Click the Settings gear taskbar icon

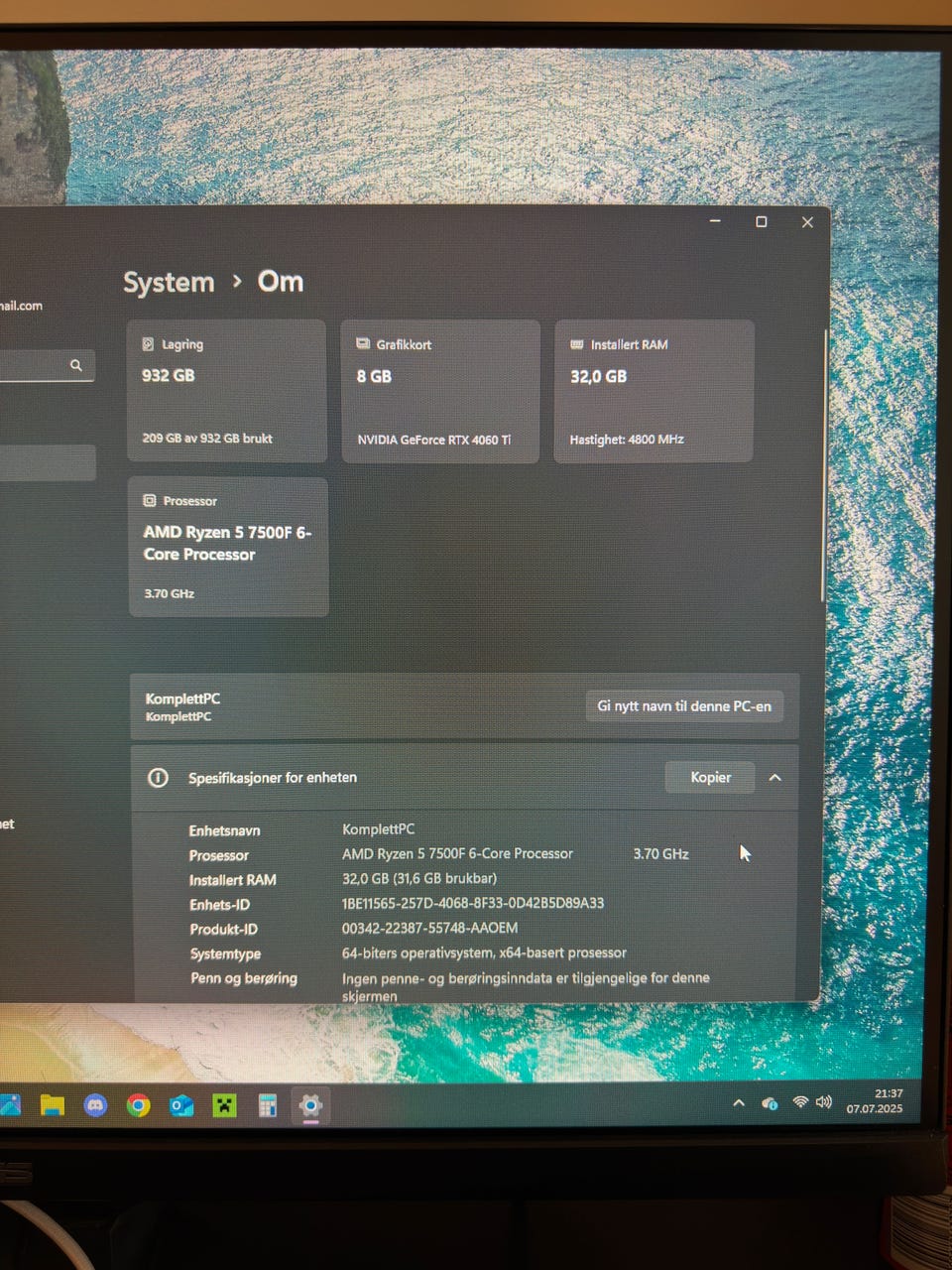tap(310, 1105)
